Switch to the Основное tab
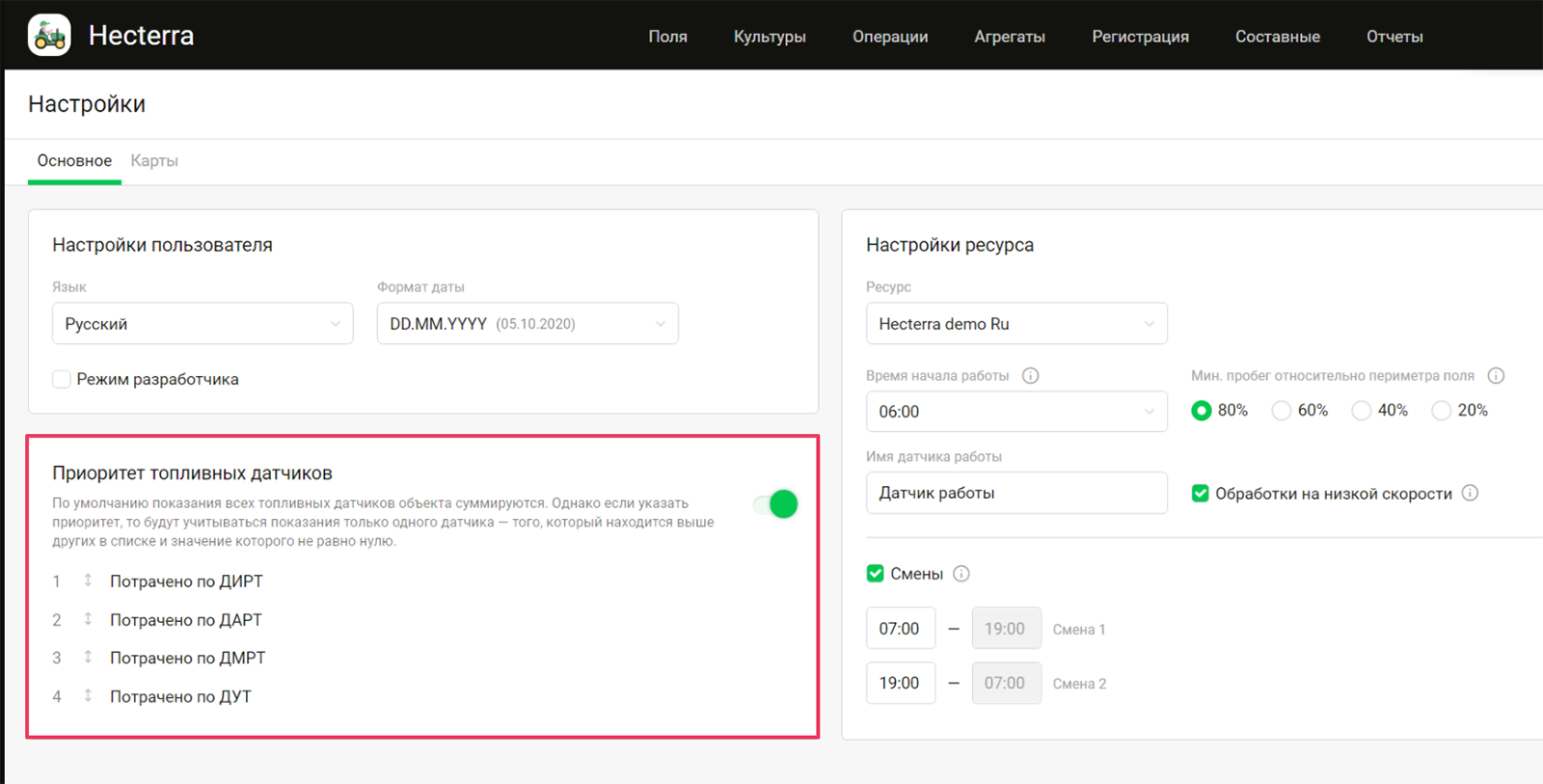 [x=74, y=161]
